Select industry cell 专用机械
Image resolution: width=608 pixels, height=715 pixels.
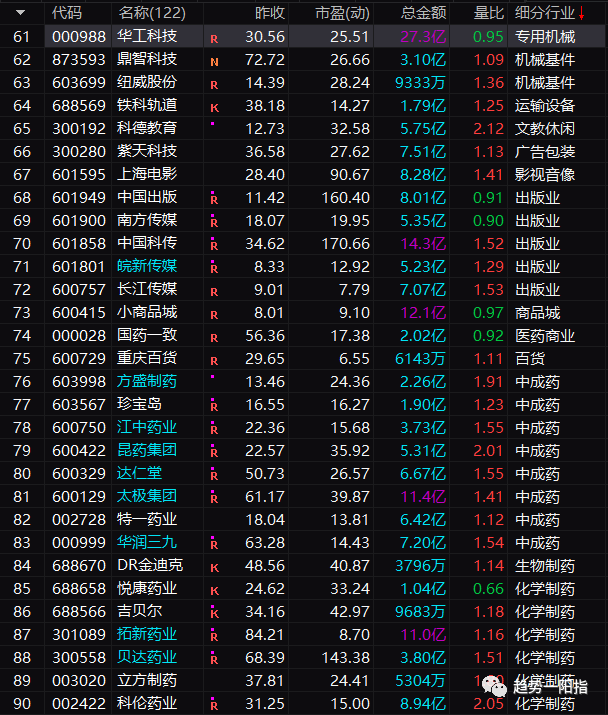545,36
